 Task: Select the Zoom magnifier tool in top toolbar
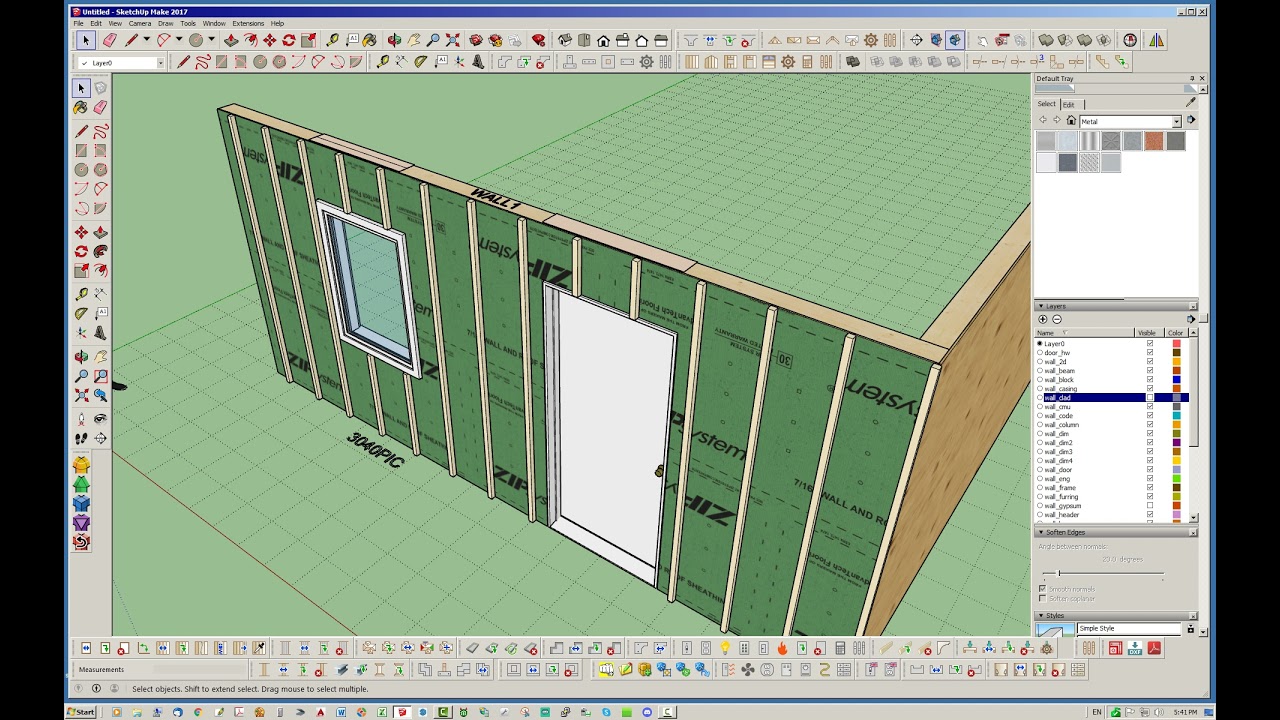coord(433,40)
